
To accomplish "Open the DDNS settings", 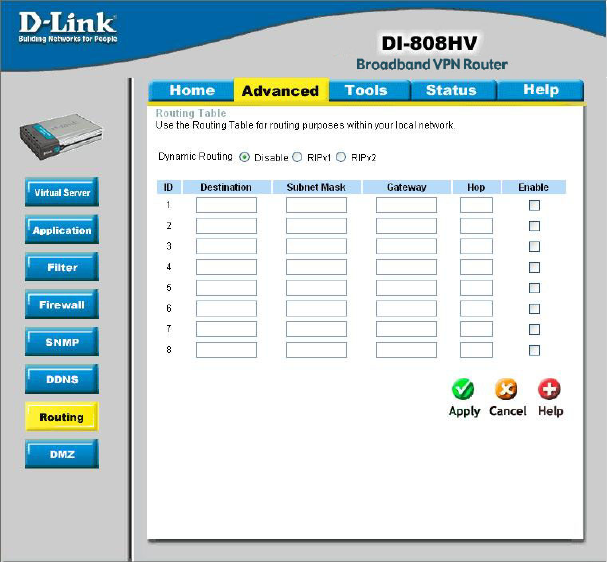I will tap(62, 379).
